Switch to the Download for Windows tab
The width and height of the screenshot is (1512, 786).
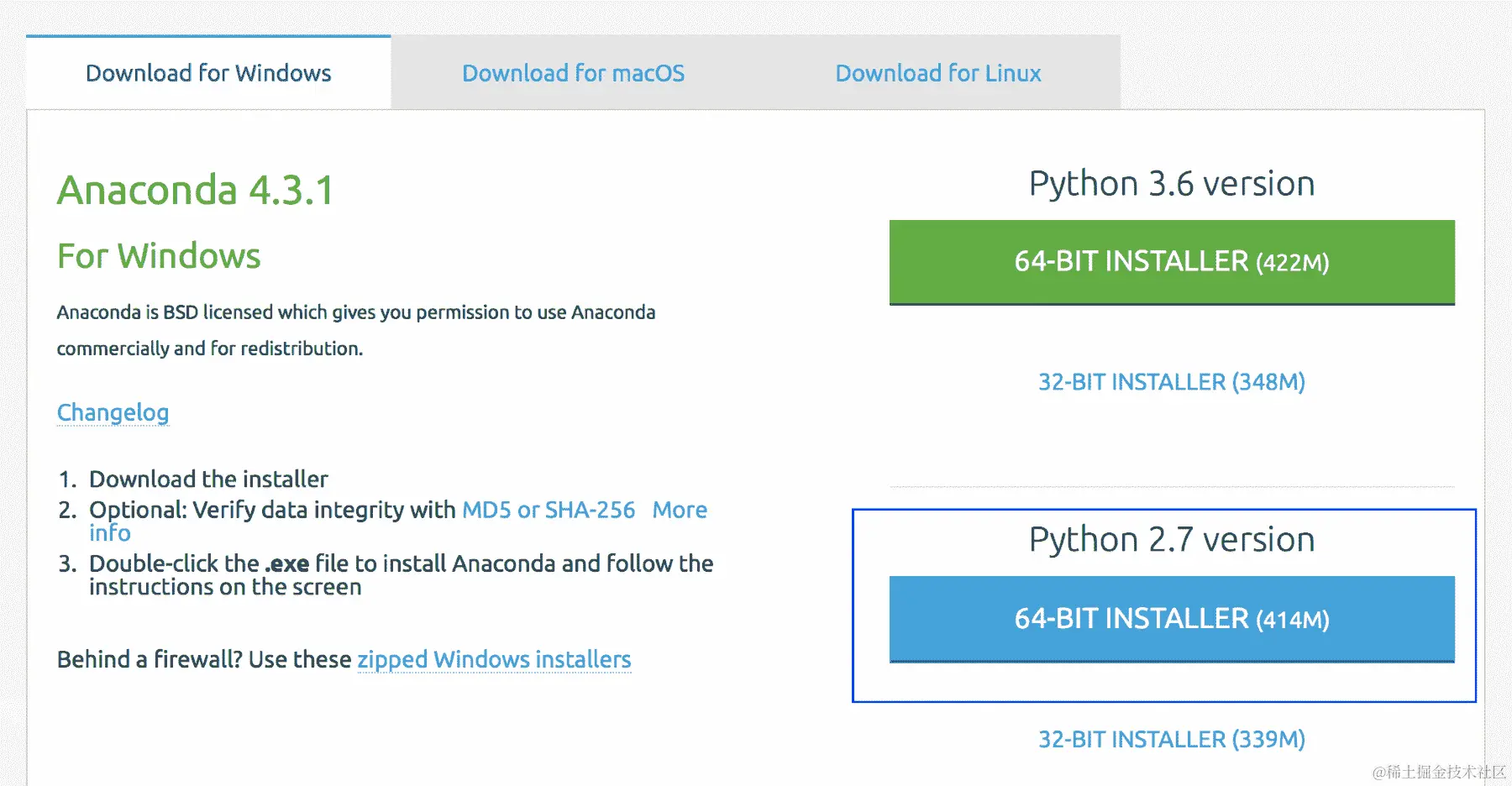208,73
